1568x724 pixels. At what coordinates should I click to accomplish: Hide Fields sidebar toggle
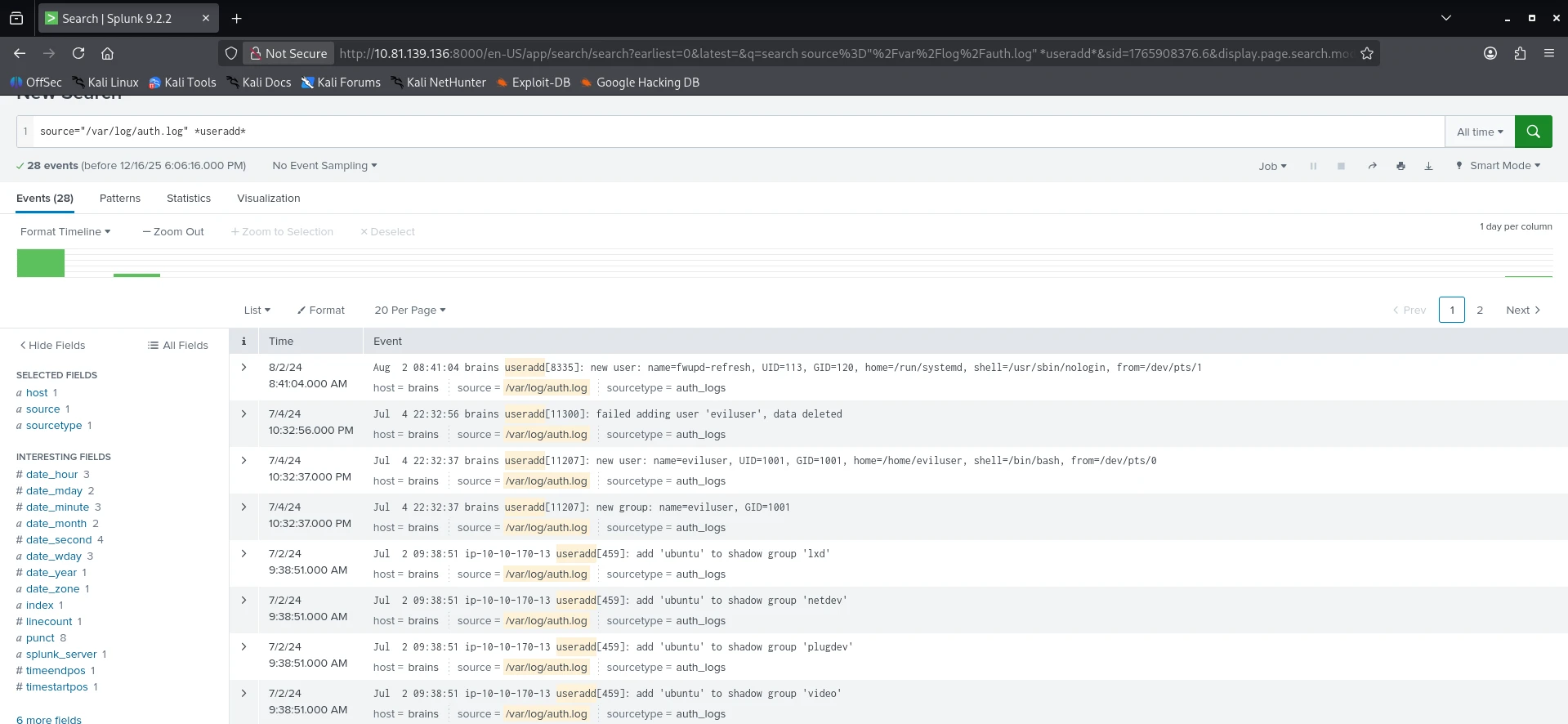pos(52,346)
